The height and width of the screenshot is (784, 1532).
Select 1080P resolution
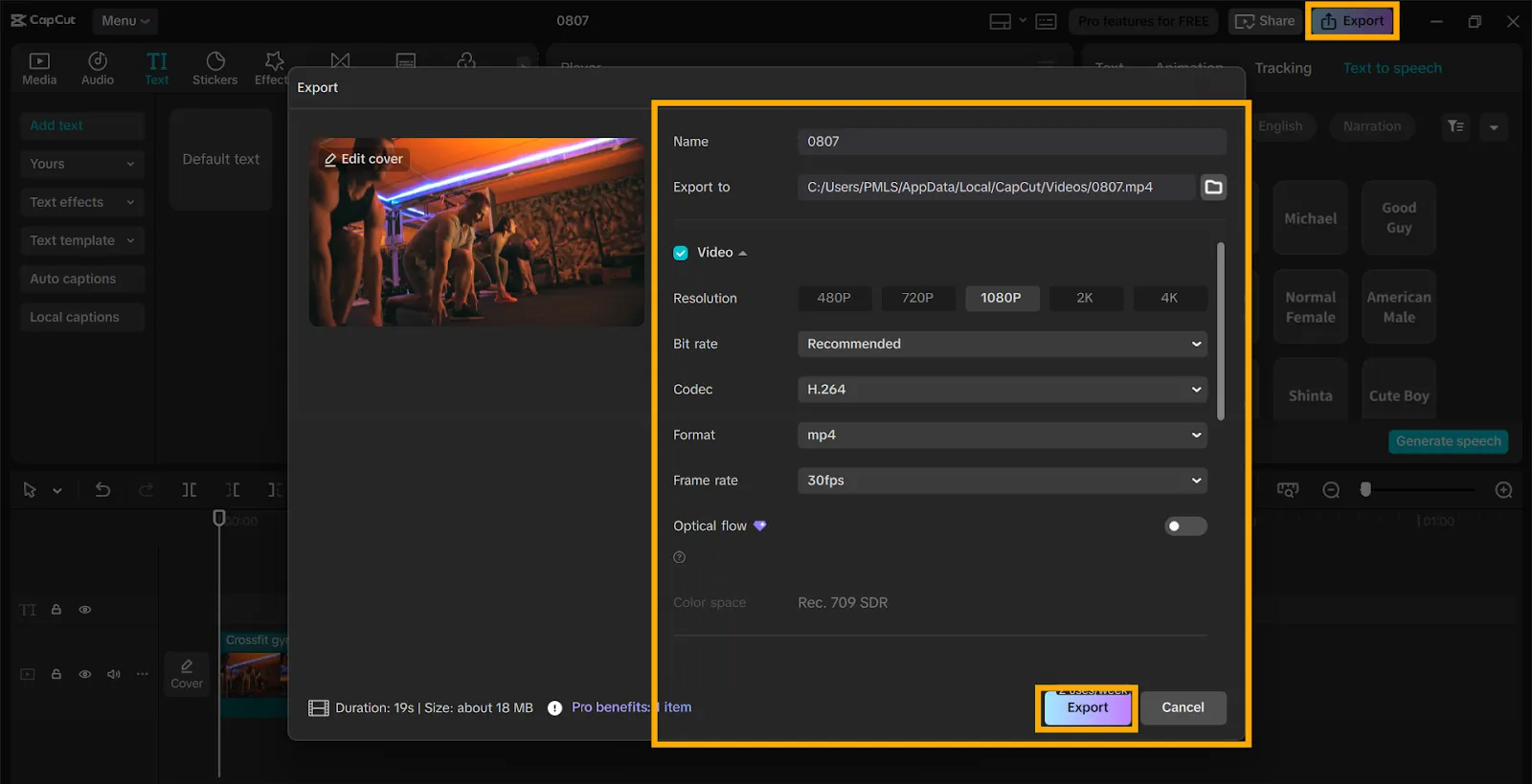pos(1001,298)
